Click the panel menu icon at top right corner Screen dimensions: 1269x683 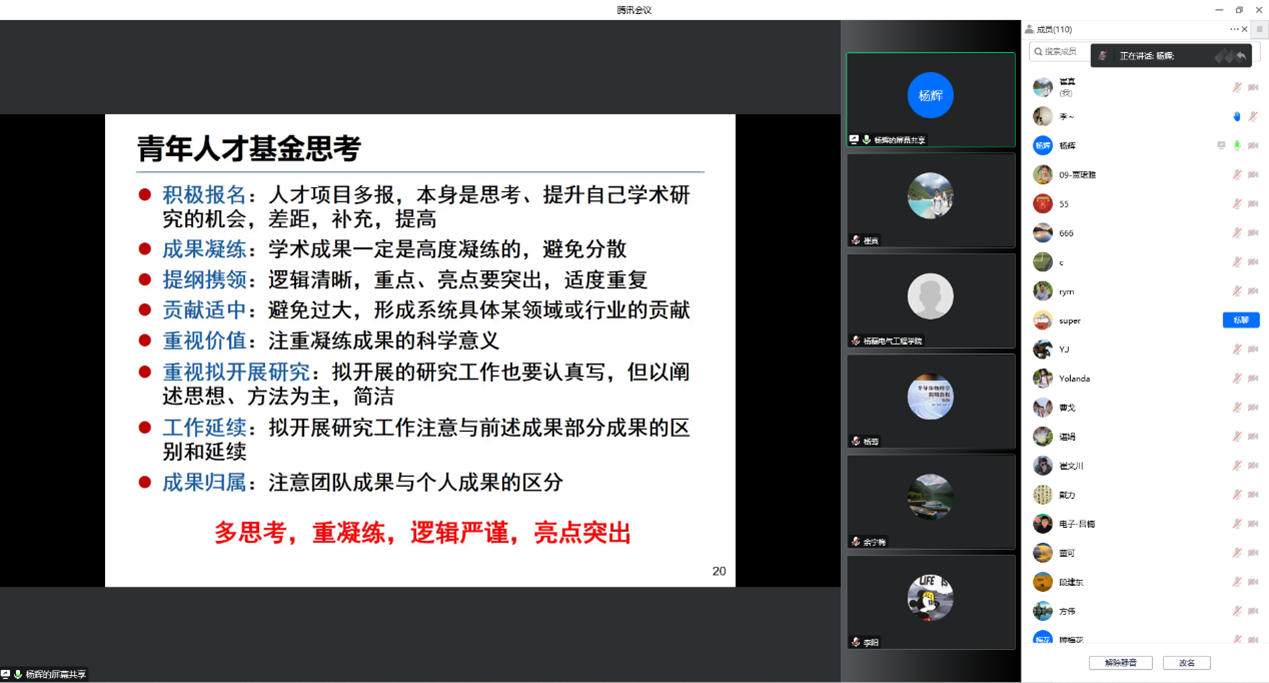[x=1259, y=29]
